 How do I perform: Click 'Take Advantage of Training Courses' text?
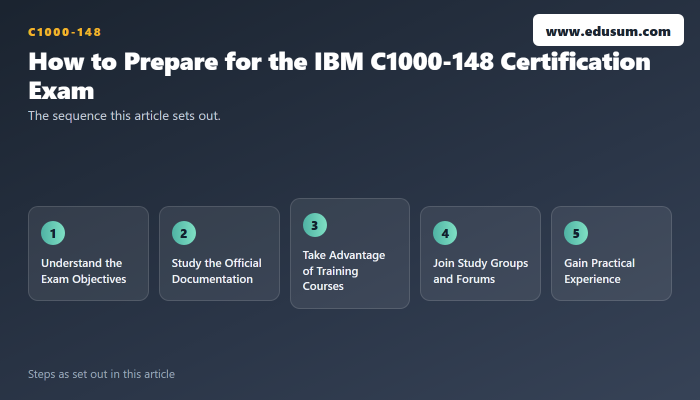[x=344, y=271]
